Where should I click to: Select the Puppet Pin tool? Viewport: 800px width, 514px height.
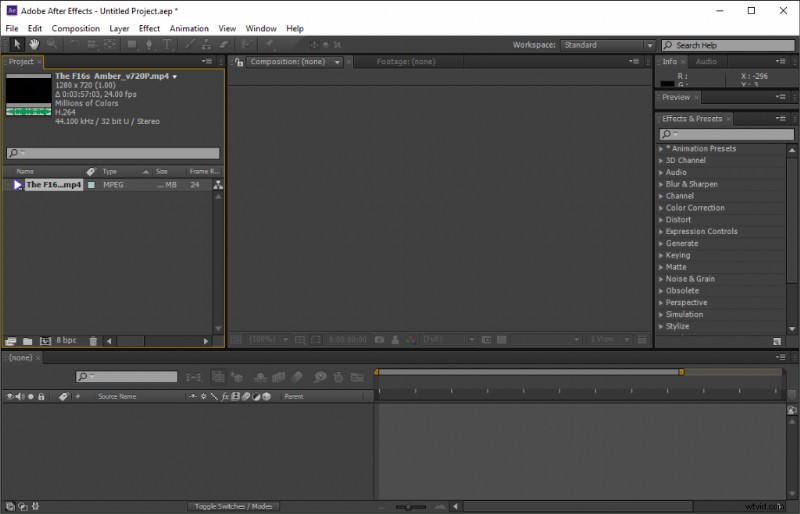(x=270, y=44)
